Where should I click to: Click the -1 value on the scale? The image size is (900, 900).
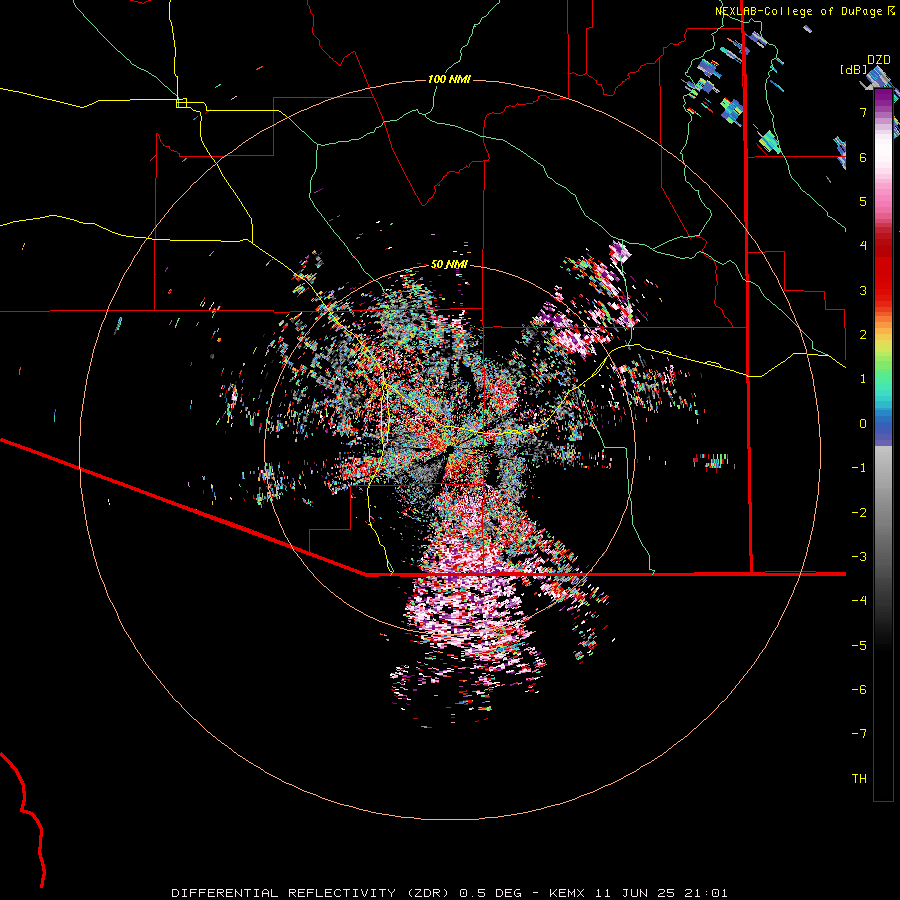(859, 468)
